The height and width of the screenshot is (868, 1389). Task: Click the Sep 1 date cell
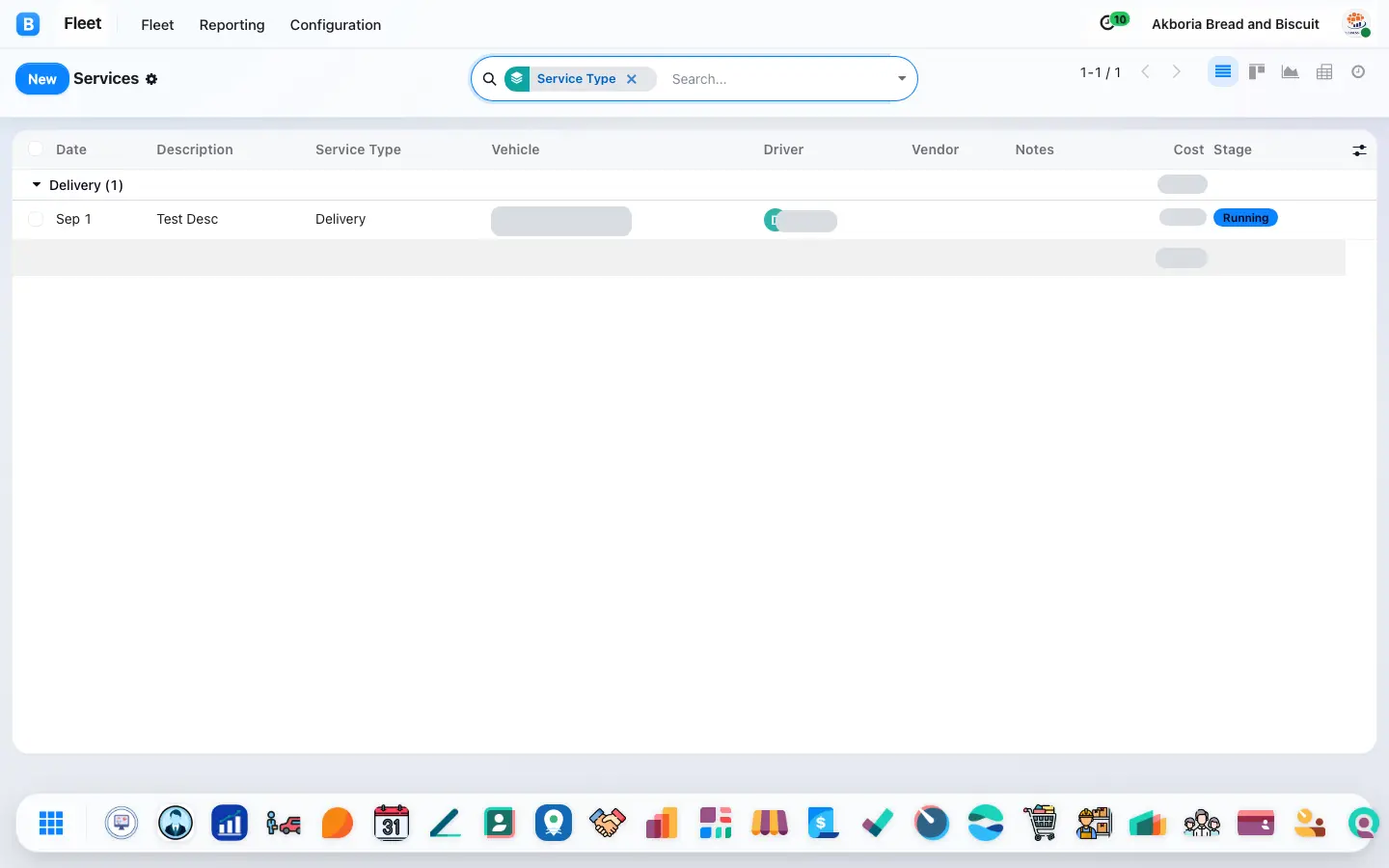coord(73,219)
